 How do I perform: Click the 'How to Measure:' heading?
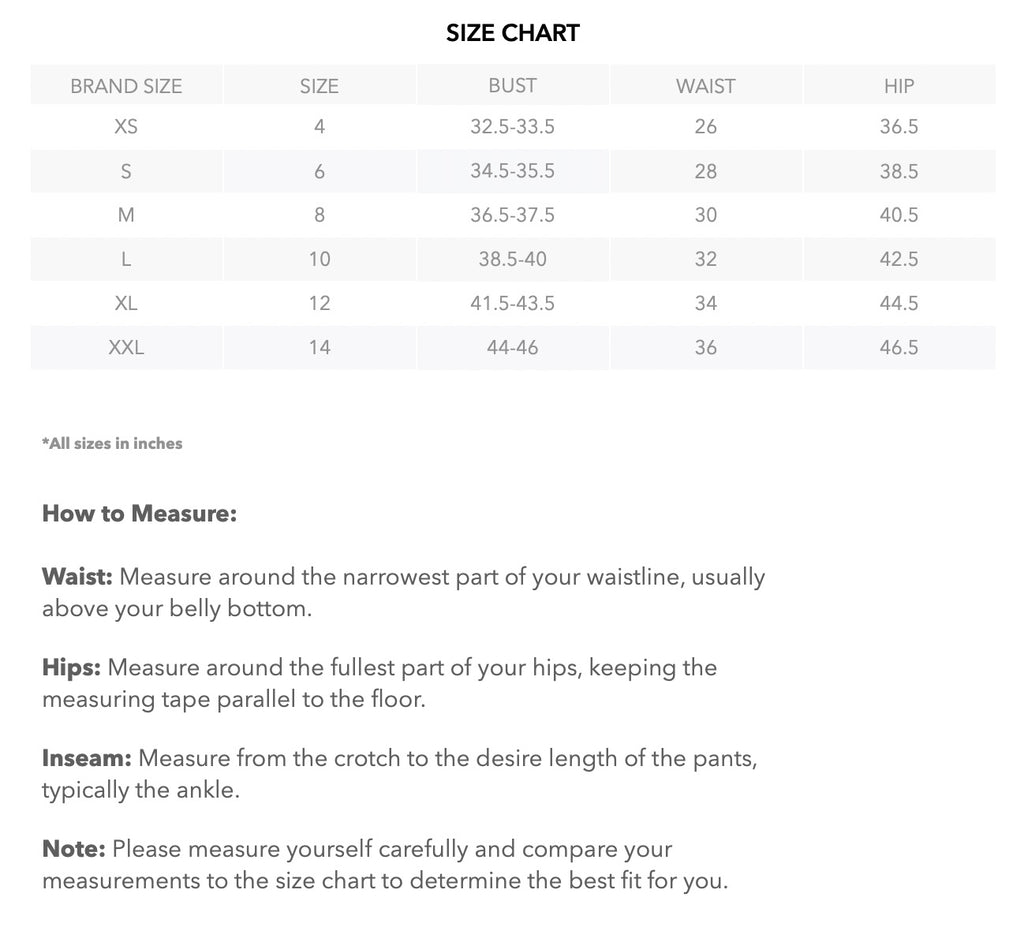(x=139, y=514)
